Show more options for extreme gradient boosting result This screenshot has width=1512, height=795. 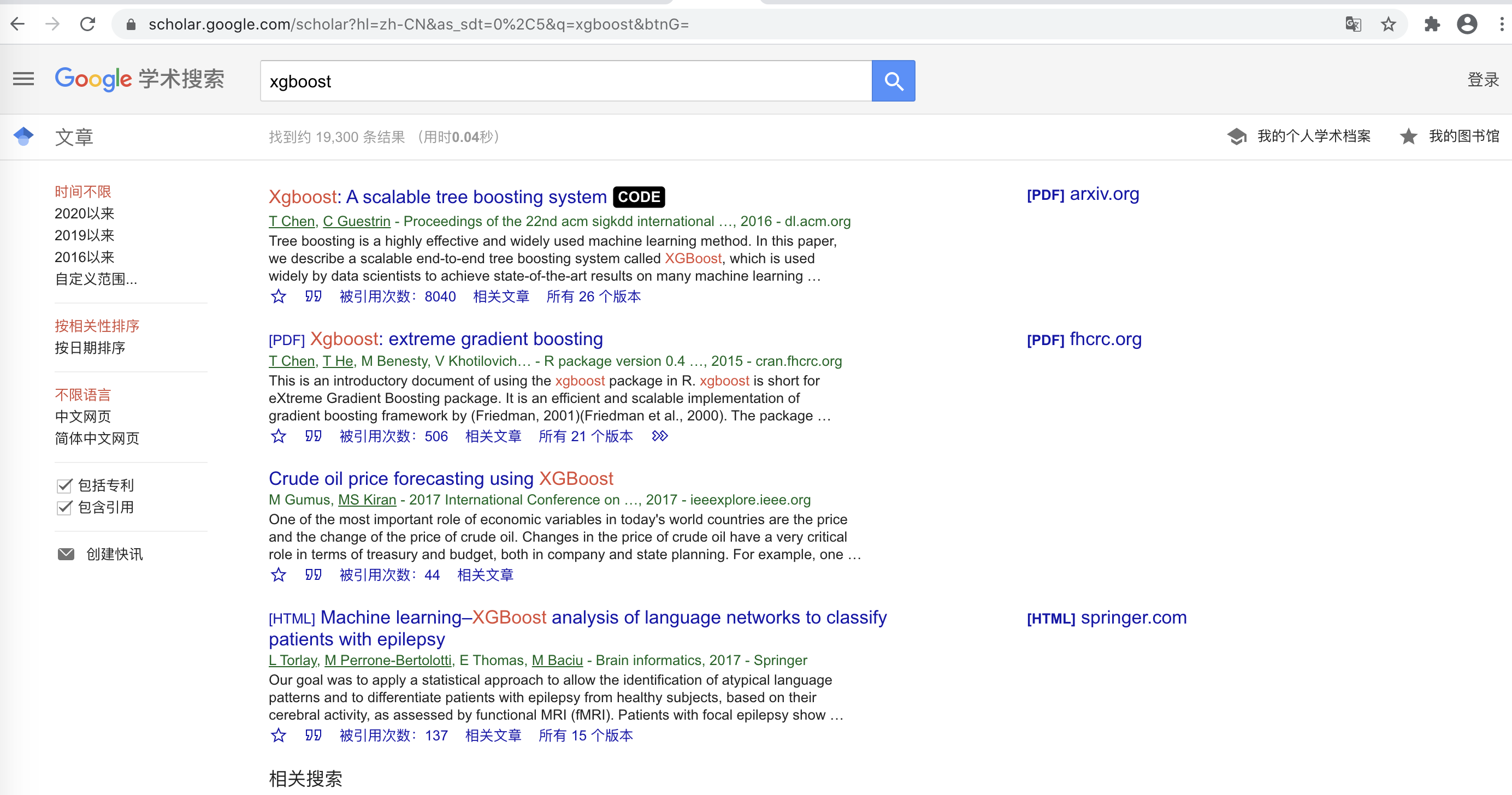[x=660, y=436]
